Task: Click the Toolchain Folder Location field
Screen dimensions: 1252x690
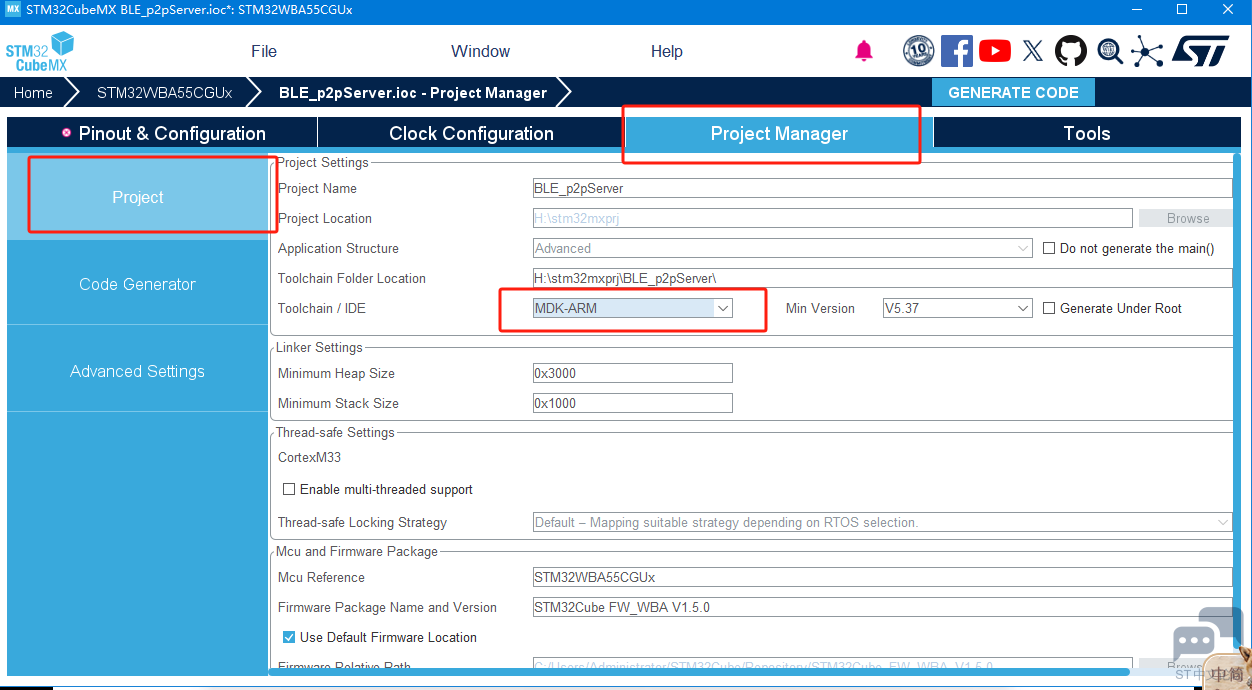Action: [x=882, y=278]
